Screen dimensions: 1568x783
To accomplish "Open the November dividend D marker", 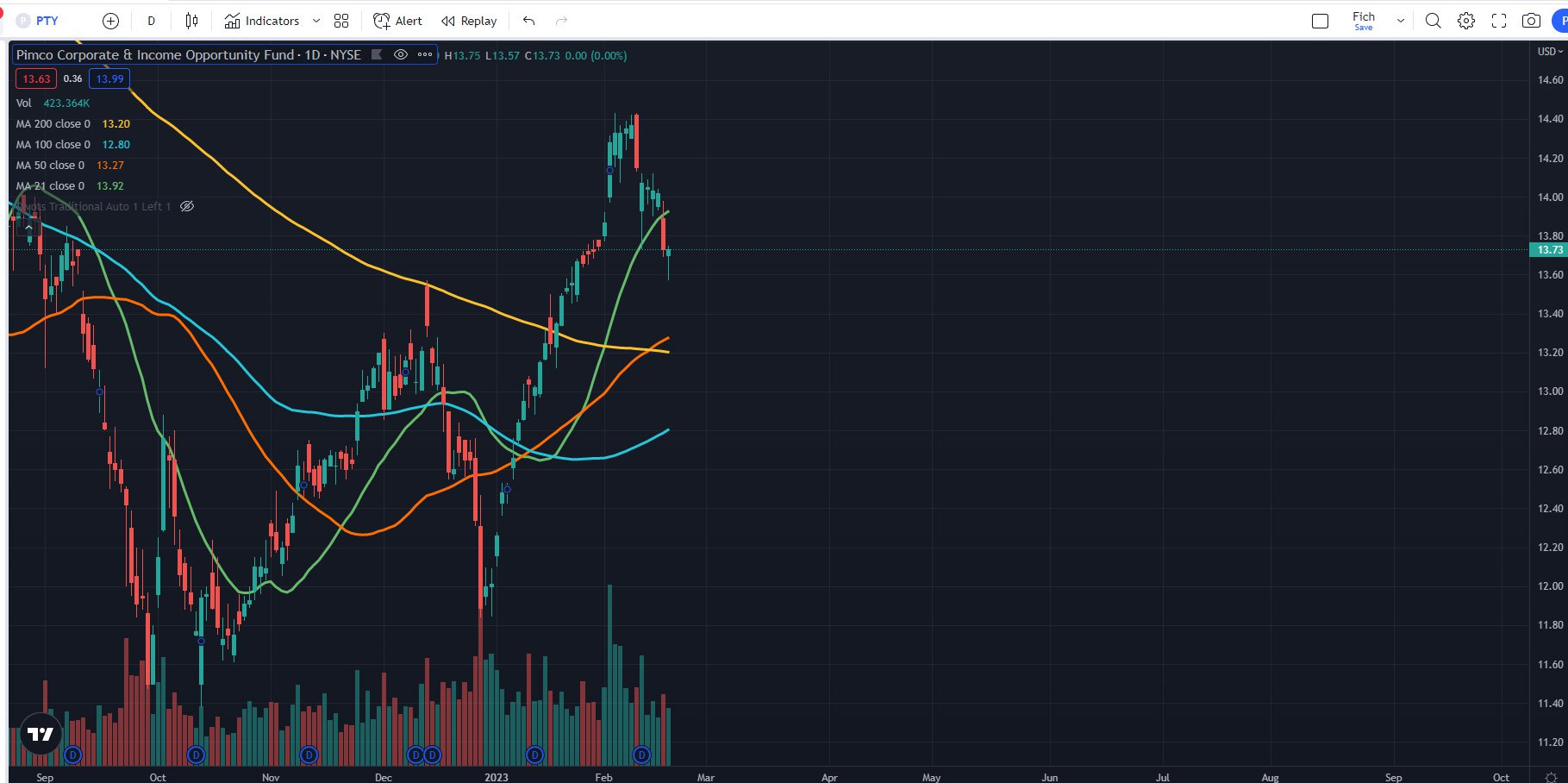I will click(x=309, y=755).
